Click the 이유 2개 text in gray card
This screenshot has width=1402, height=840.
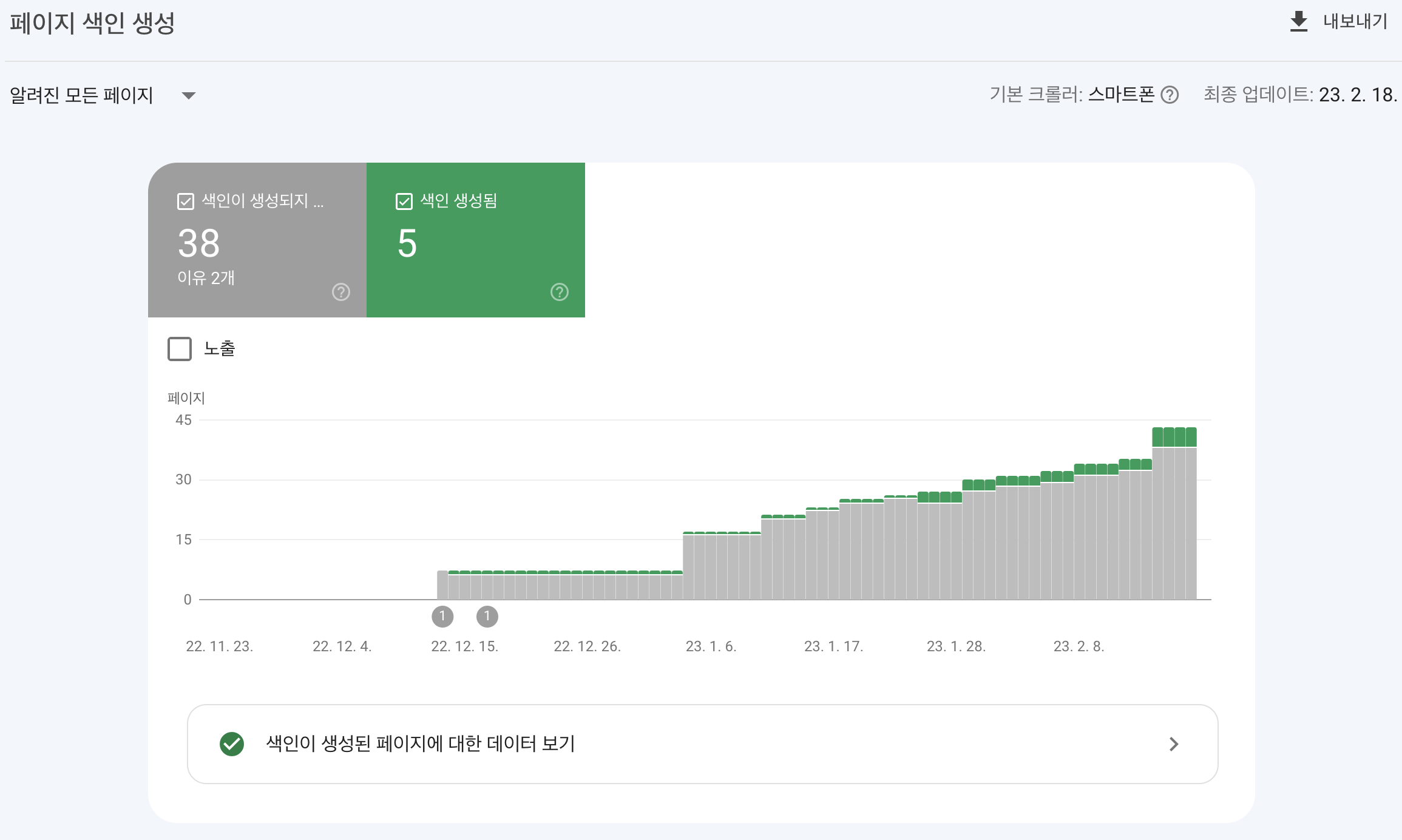tap(206, 278)
